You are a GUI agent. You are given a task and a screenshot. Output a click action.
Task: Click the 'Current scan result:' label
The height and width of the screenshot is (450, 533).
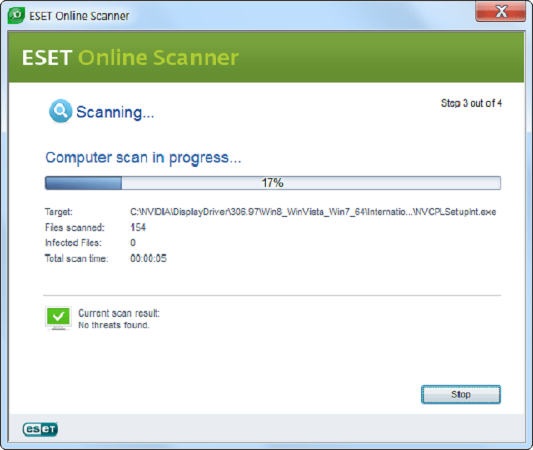click(119, 313)
